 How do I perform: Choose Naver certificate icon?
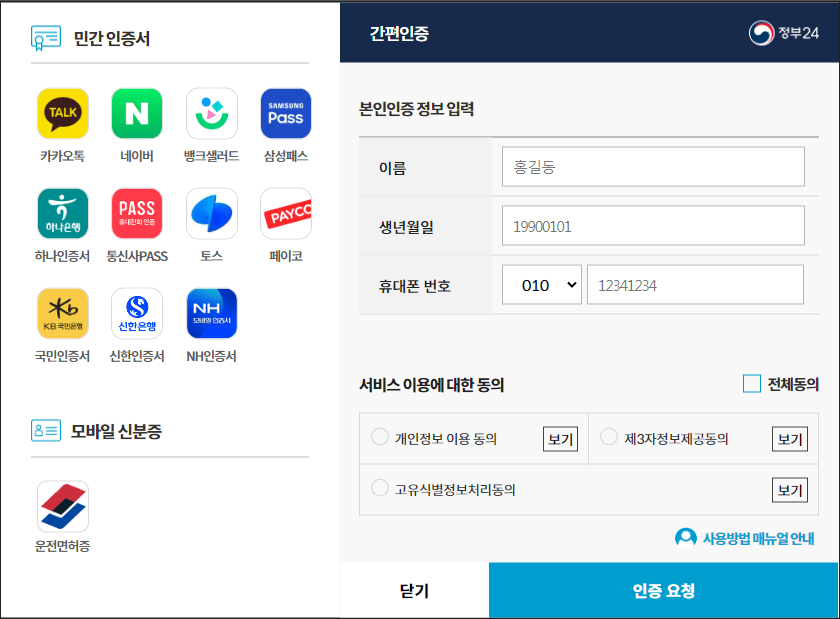pos(137,114)
